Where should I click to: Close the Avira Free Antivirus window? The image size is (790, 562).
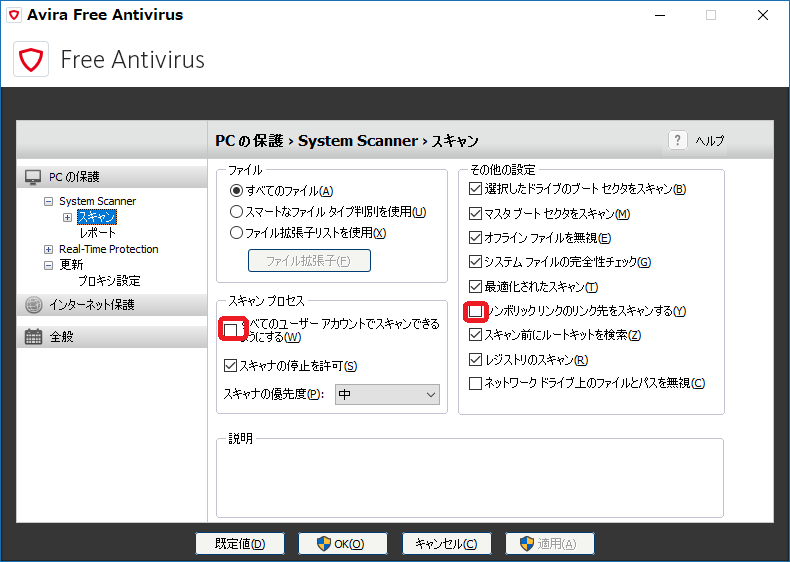(x=763, y=16)
